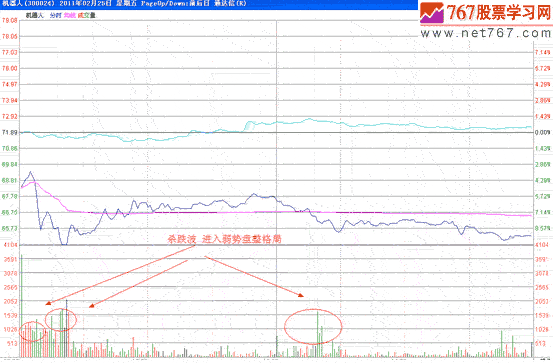Click the 79.08 top price label
This screenshot has height=363, width=553.
[10, 20]
